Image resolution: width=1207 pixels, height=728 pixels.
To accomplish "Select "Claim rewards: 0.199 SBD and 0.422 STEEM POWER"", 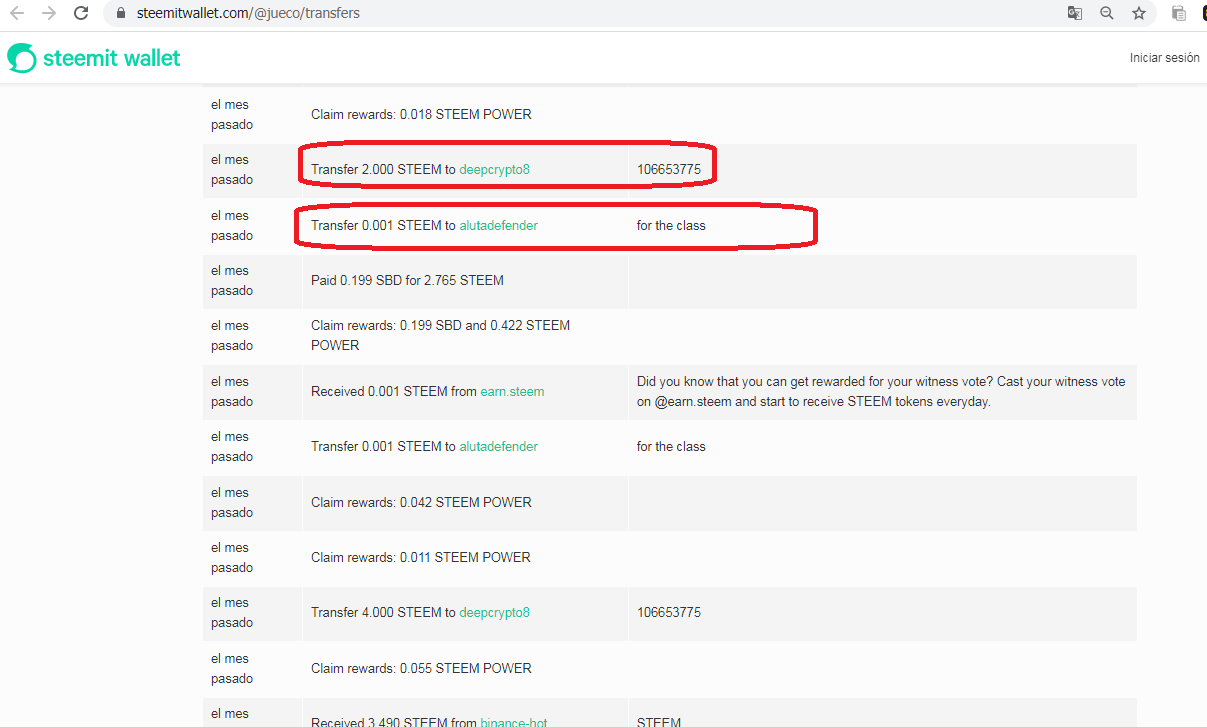I will click(x=440, y=336).
